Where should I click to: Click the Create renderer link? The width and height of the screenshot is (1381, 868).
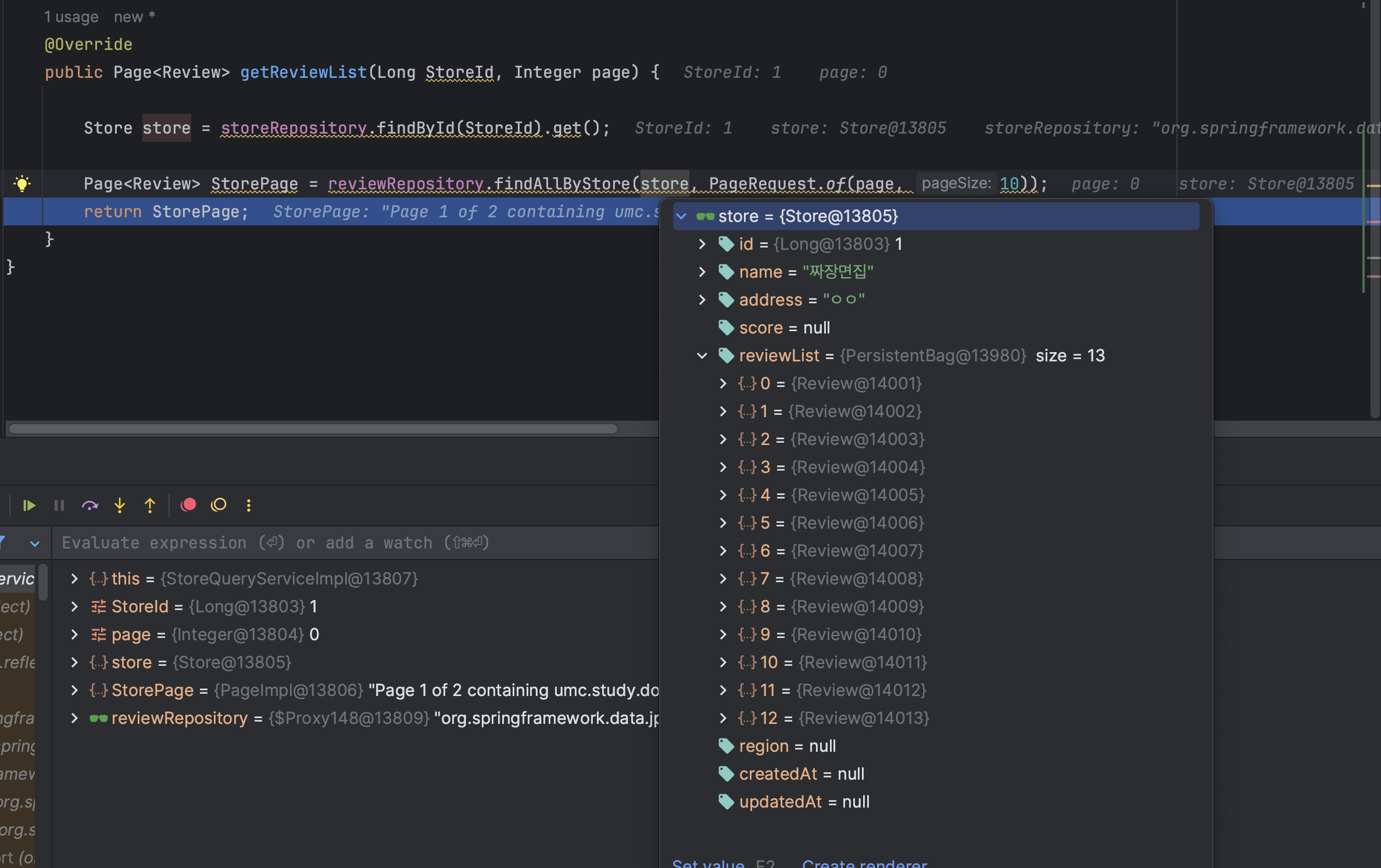(864, 863)
